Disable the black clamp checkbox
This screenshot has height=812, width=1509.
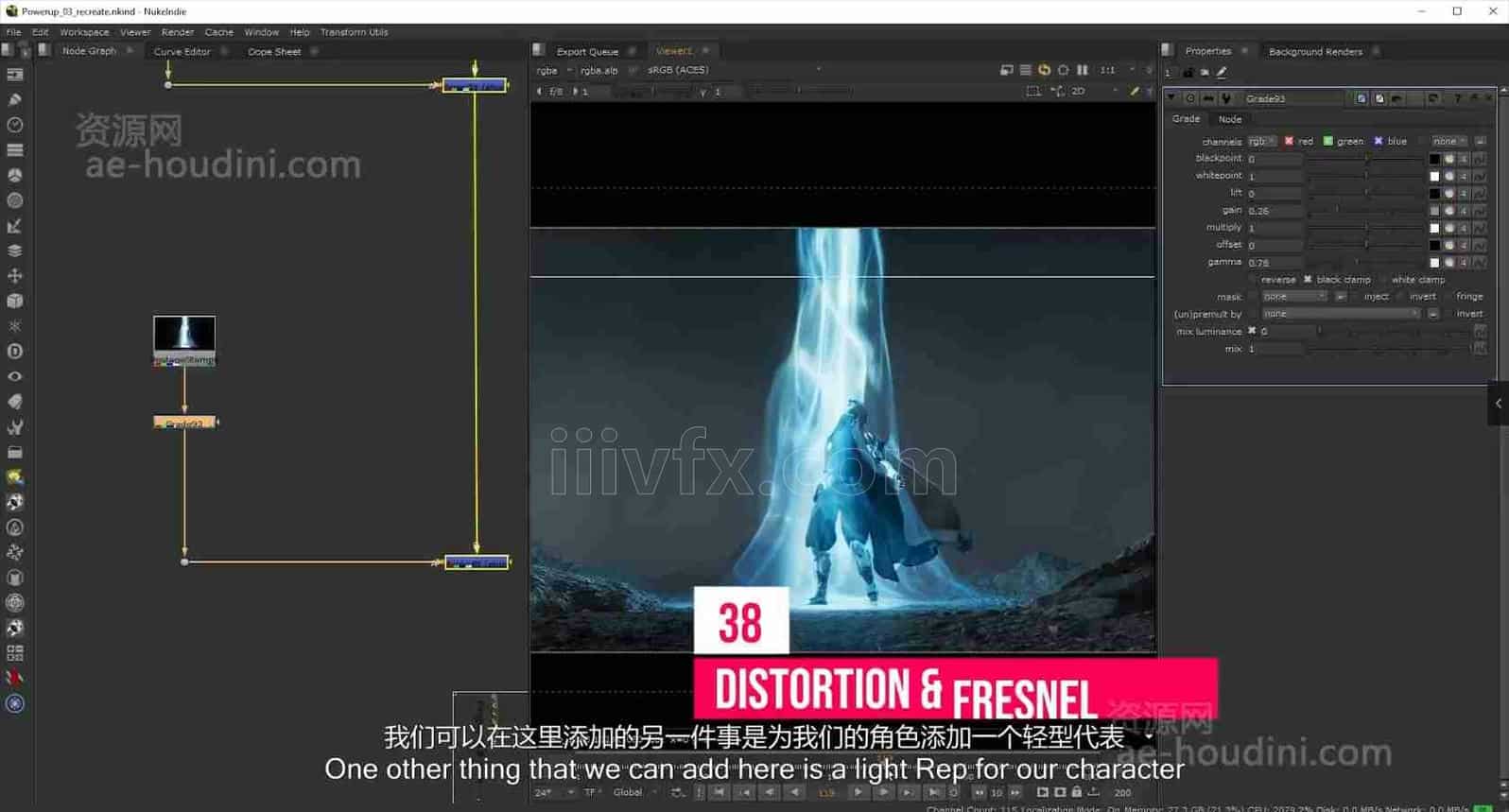tap(1308, 280)
